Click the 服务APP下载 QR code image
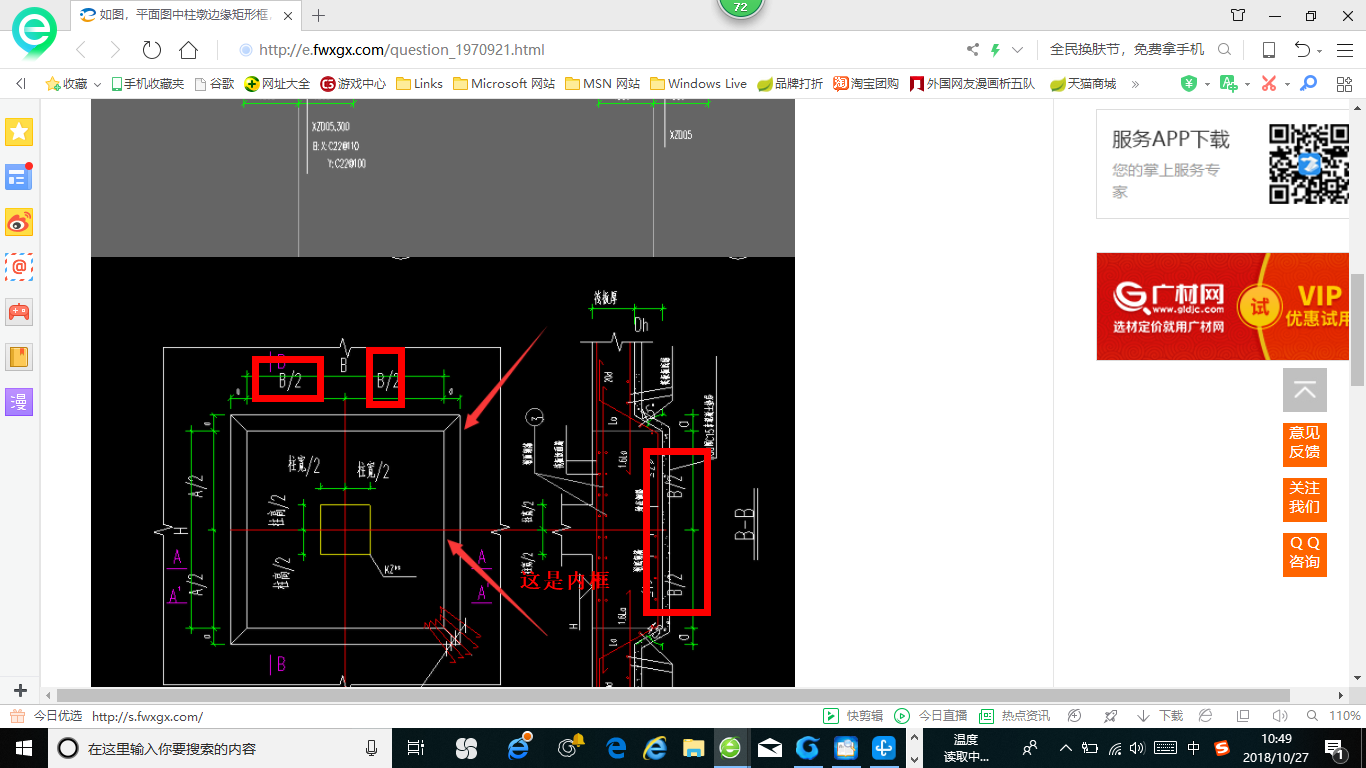 pos(1308,163)
